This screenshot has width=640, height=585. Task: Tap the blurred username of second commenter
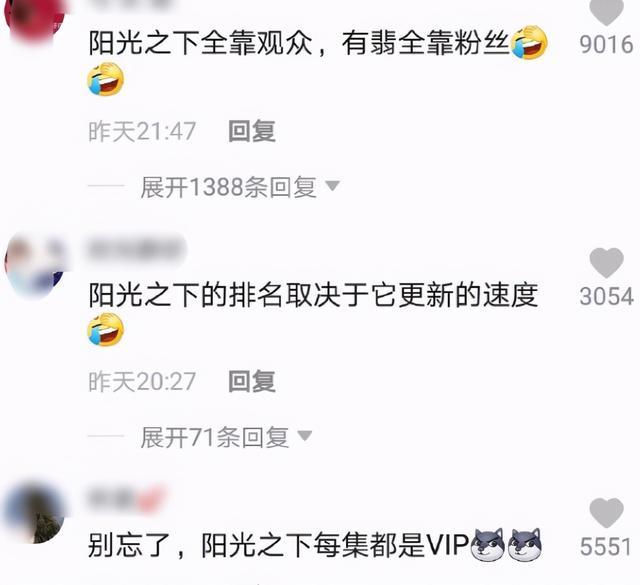coord(136,249)
